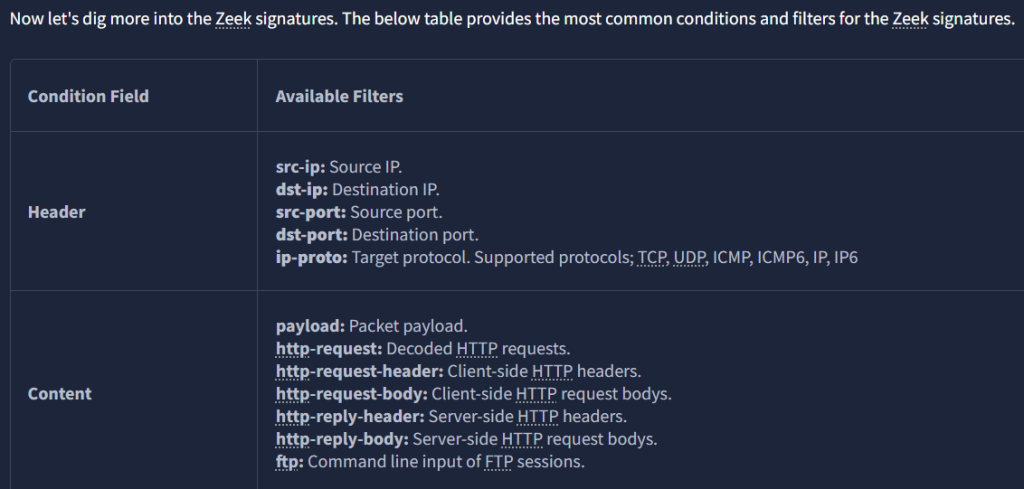Screen dimensions: 1024x489
Task: Click the Condition Field column header
Action: coord(88,96)
